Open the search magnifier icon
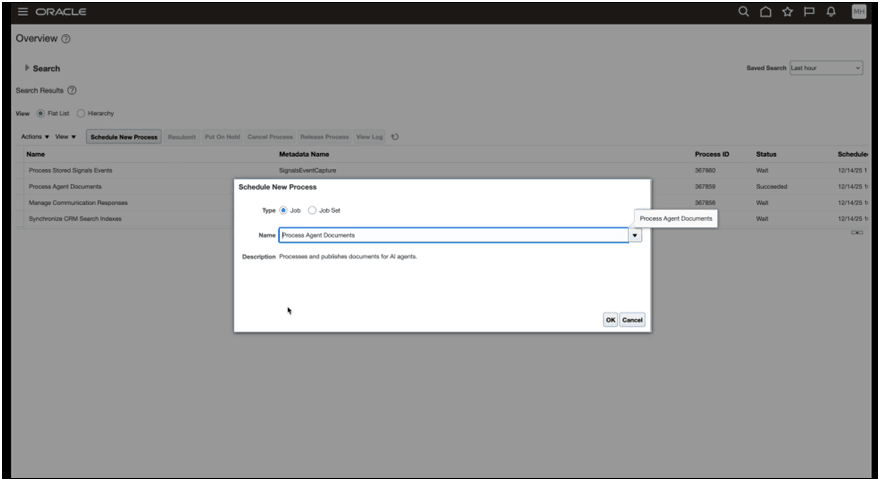This screenshot has height=481, width=880. [743, 12]
